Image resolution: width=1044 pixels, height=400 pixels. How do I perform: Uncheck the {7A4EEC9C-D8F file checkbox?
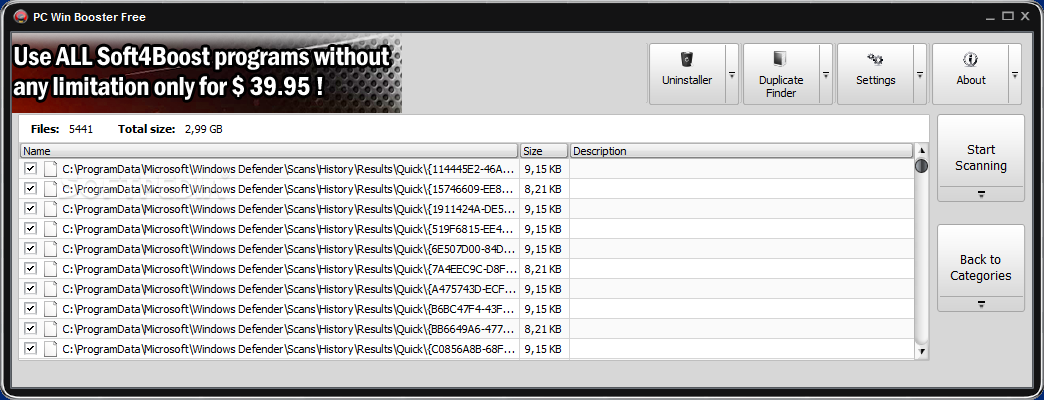coord(30,268)
